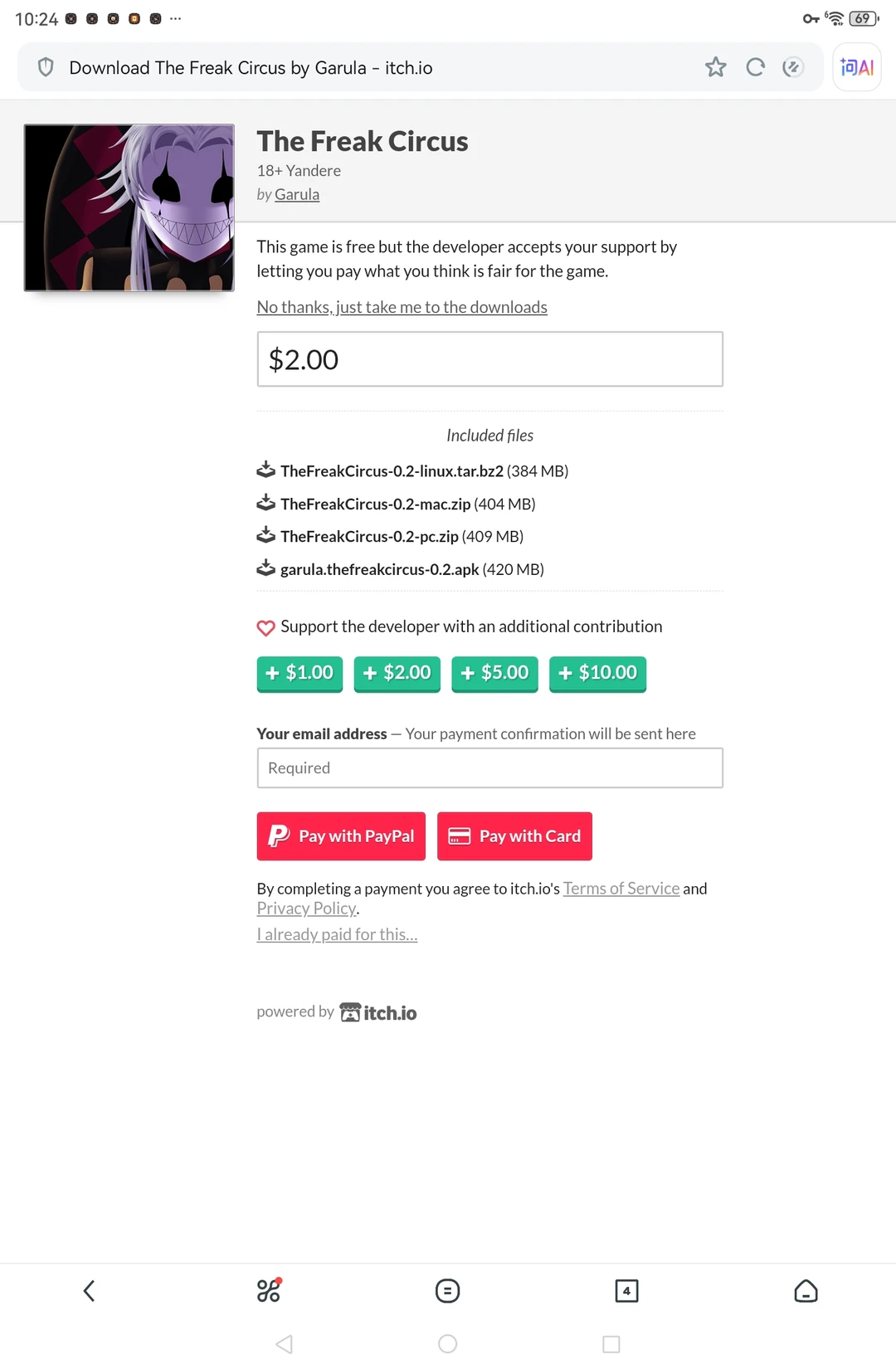Image resolution: width=896 pixels, height=1369 pixels.
Task: Click the email address field
Action: pos(489,768)
